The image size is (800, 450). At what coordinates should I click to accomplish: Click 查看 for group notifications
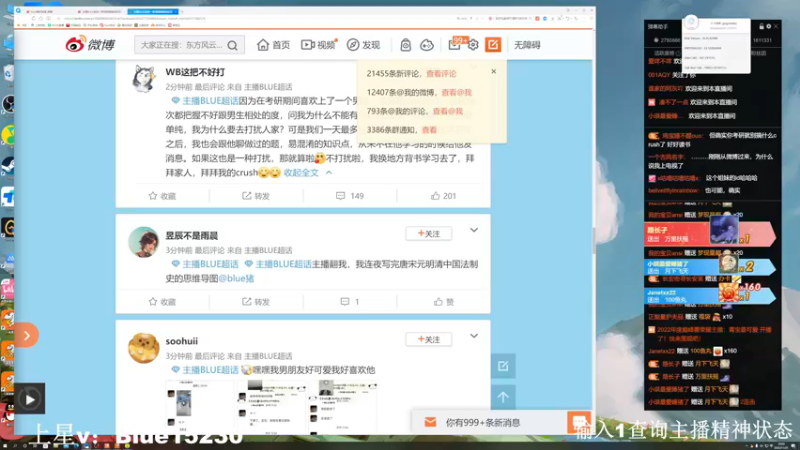(430, 130)
